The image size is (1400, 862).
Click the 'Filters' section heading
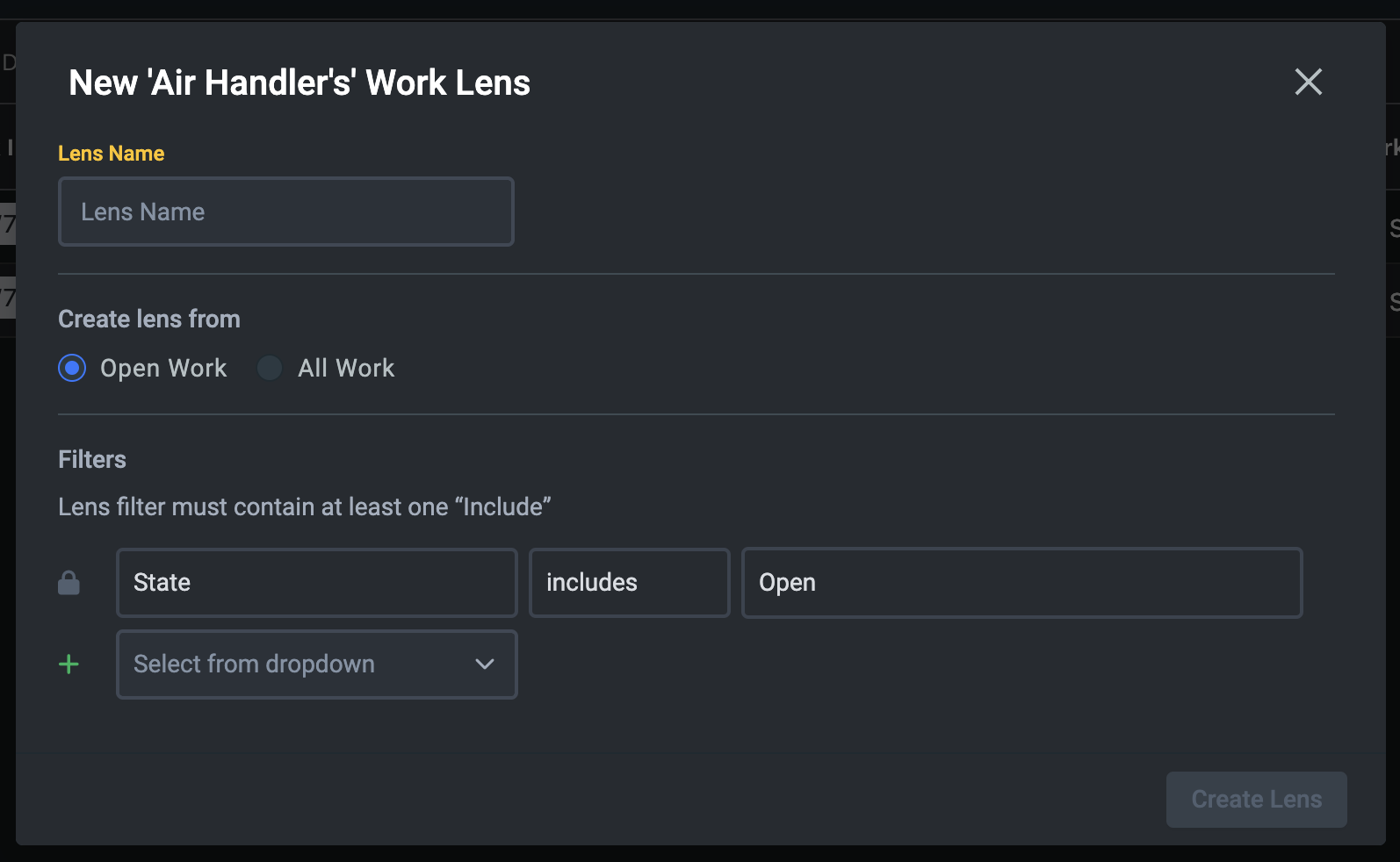(92, 459)
